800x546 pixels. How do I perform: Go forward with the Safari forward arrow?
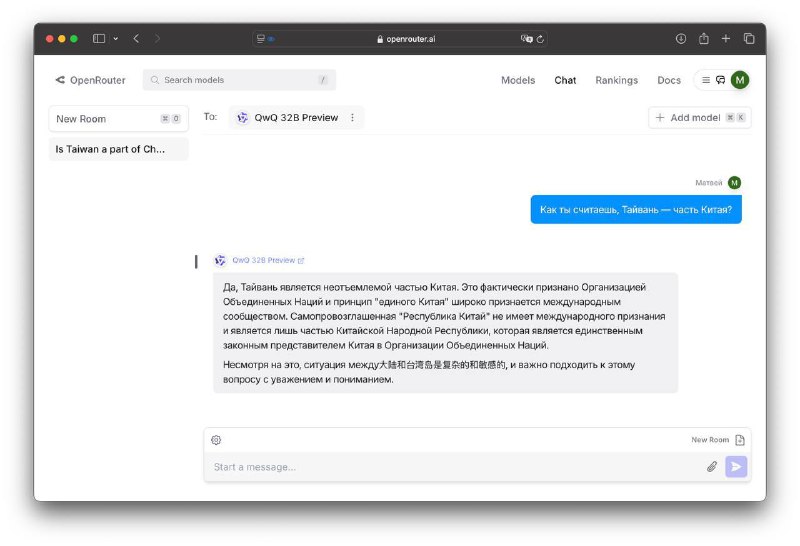tap(157, 38)
